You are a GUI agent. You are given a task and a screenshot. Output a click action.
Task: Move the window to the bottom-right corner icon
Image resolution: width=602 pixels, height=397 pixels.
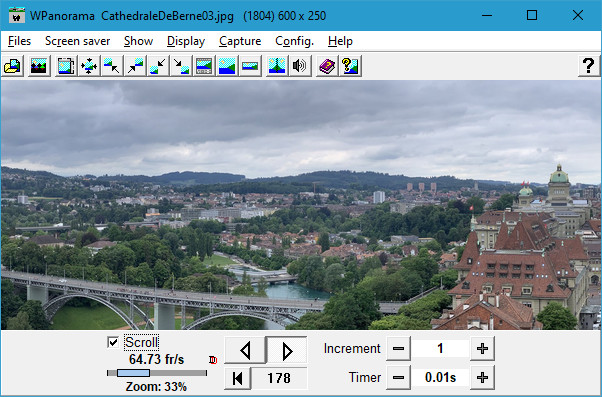pos(181,66)
